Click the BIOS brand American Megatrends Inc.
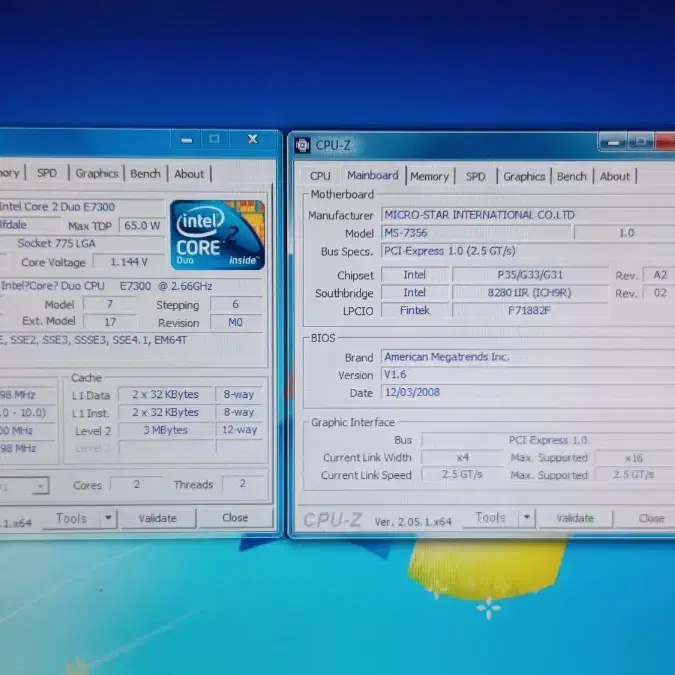This screenshot has width=675, height=675. [528, 357]
